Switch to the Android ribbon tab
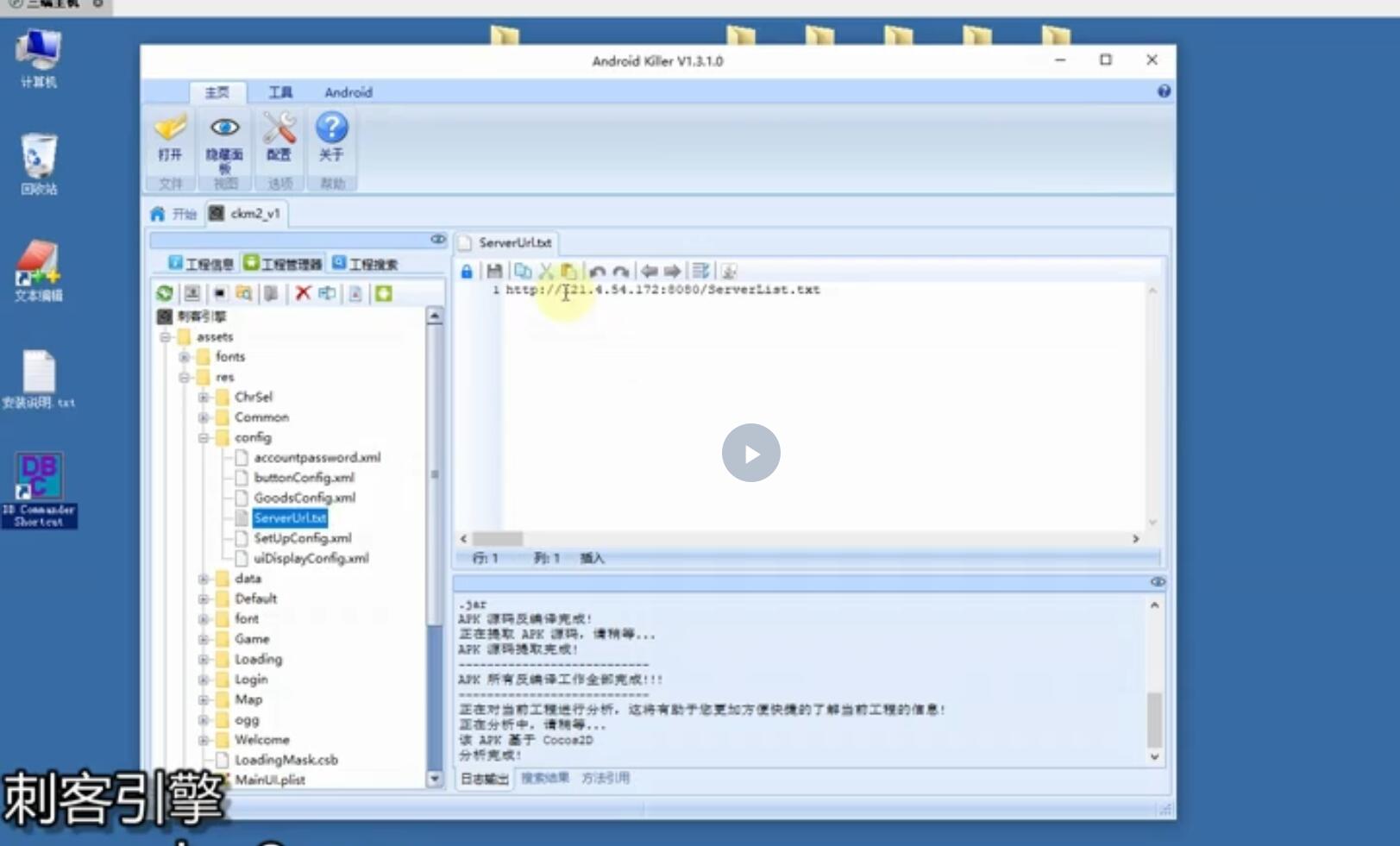Image resolution: width=1400 pixels, height=846 pixels. 348,92
